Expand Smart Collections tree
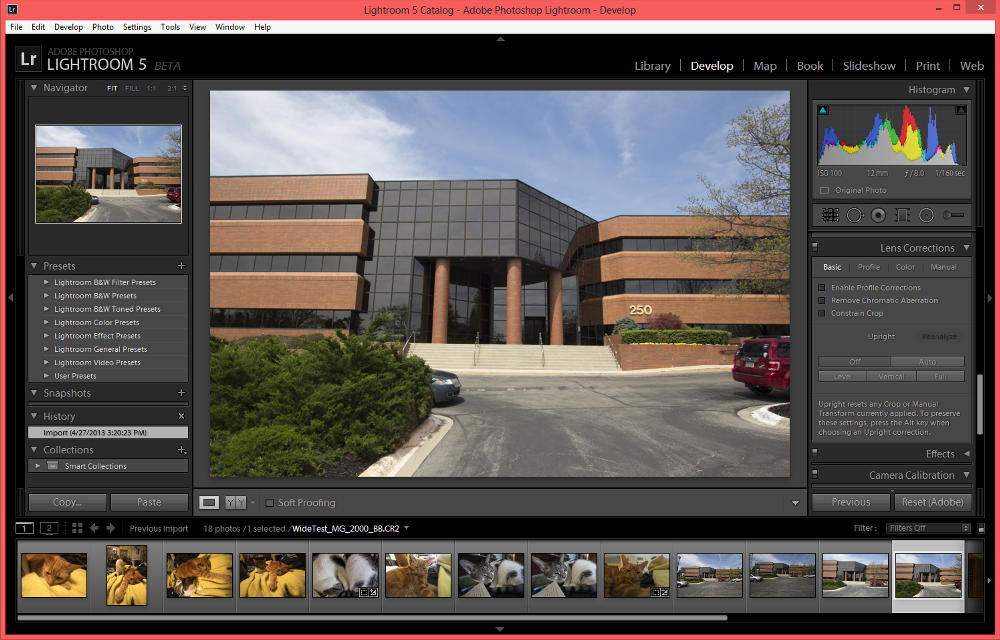The height and width of the screenshot is (640, 1000). (x=38, y=466)
